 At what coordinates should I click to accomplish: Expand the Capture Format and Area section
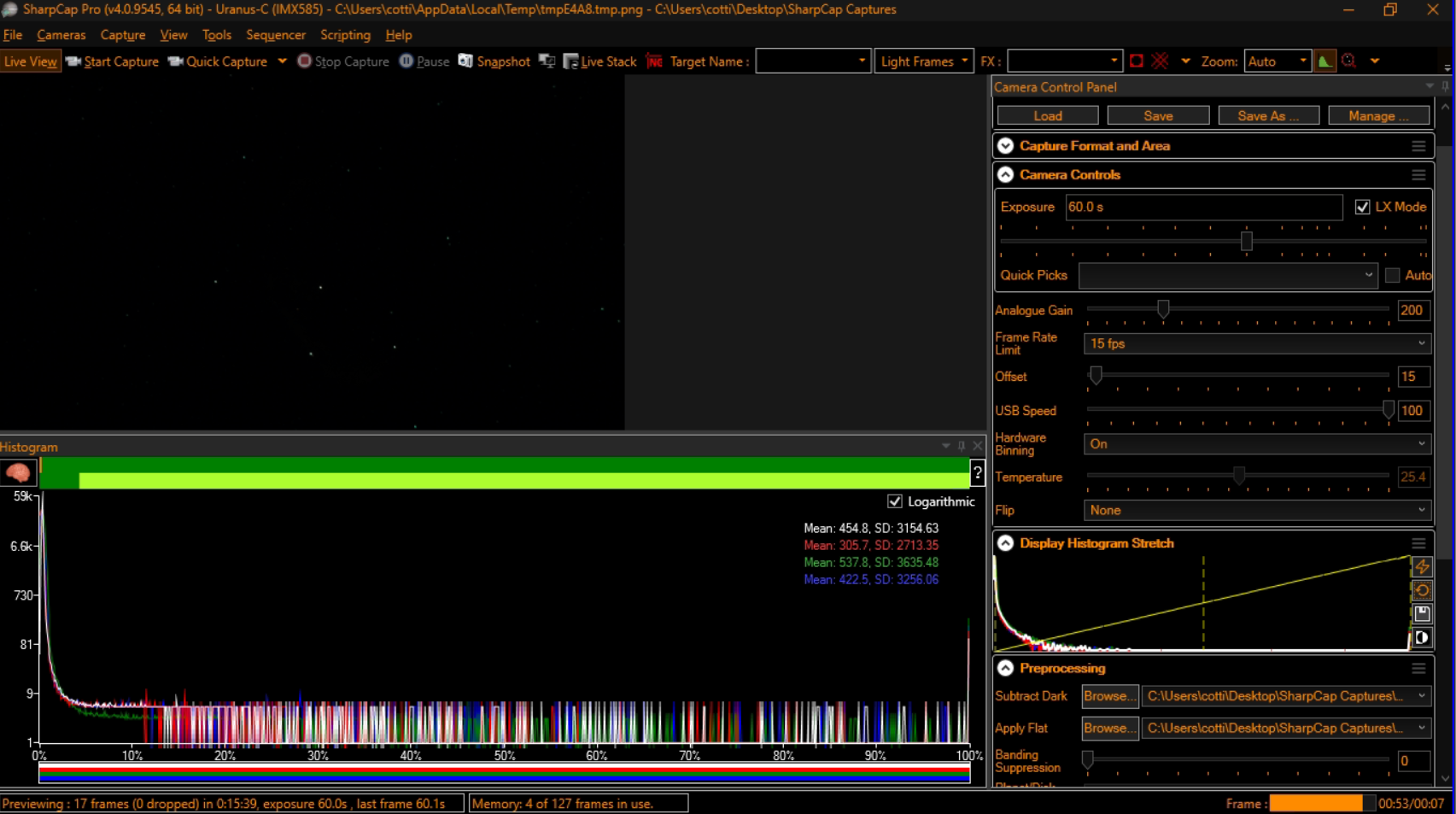tap(1006, 146)
